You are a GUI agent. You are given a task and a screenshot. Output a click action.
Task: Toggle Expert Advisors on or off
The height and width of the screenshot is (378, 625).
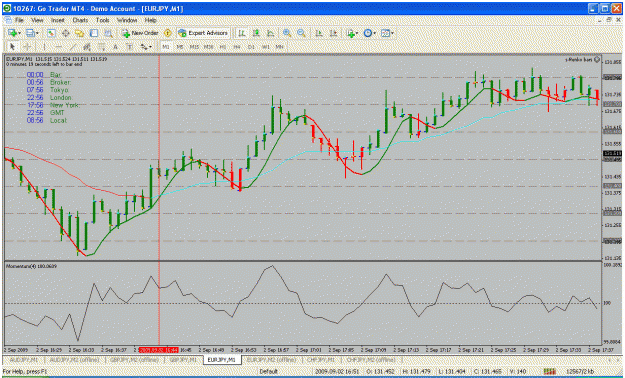[203, 33]
